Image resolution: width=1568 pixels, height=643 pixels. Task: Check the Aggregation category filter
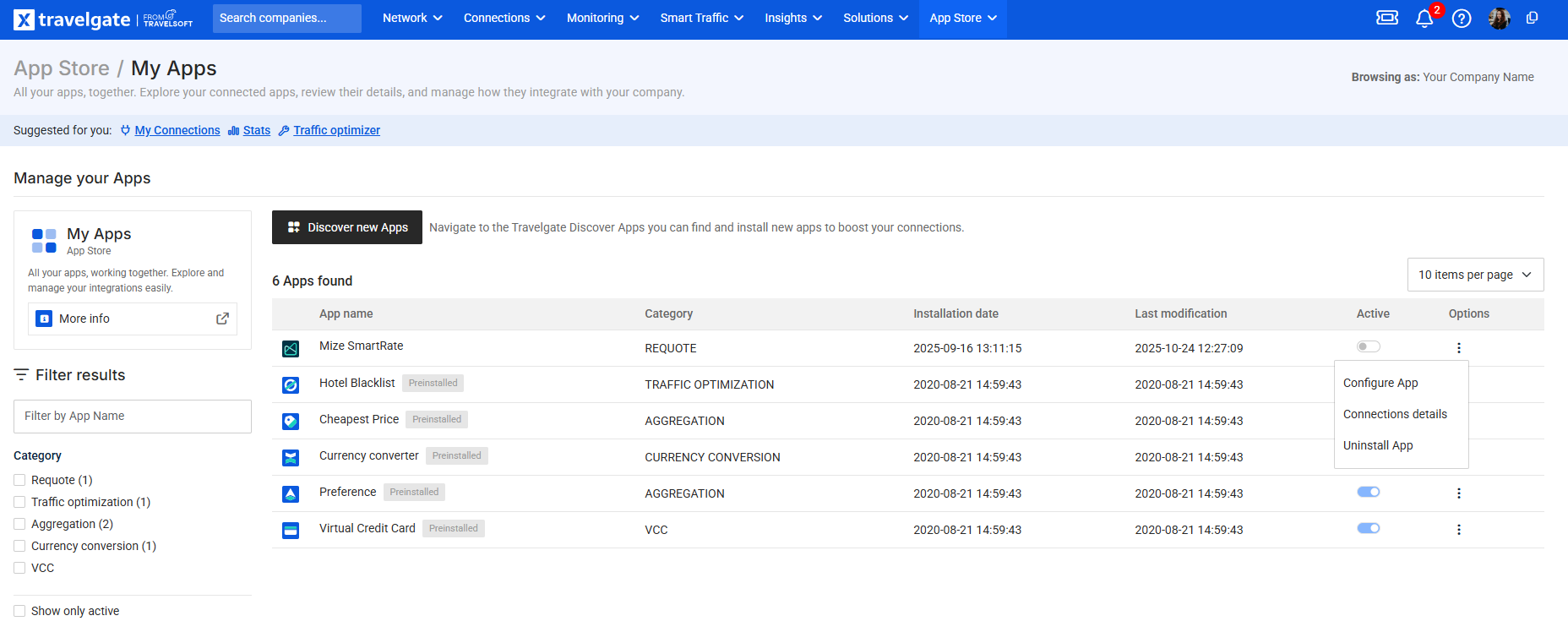(x=19, y=524)
